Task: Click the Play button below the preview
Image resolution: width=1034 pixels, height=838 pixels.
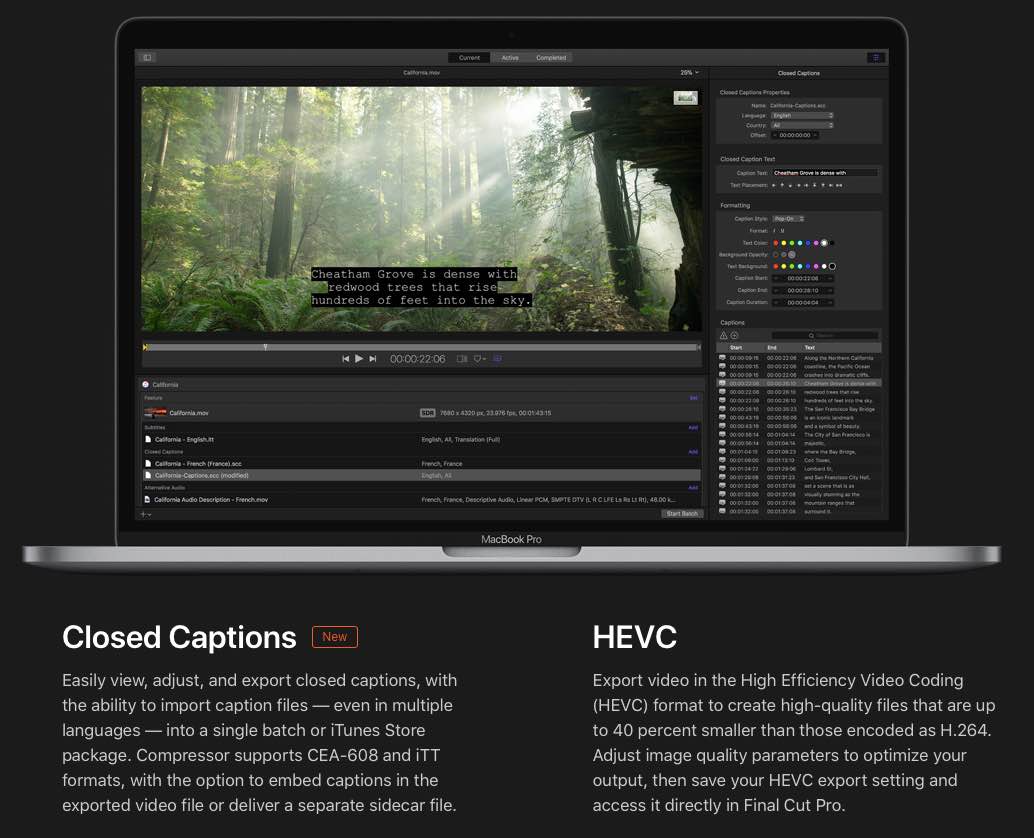Action: 359,359
